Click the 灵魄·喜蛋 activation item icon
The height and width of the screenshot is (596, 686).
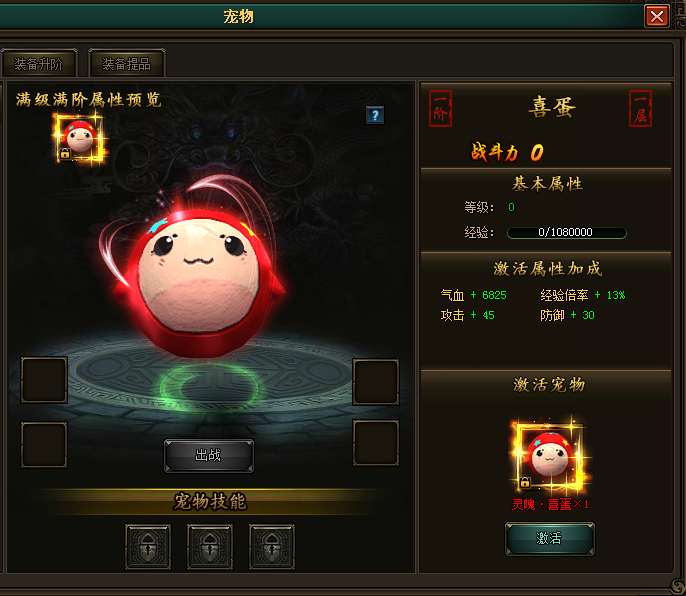550,456
